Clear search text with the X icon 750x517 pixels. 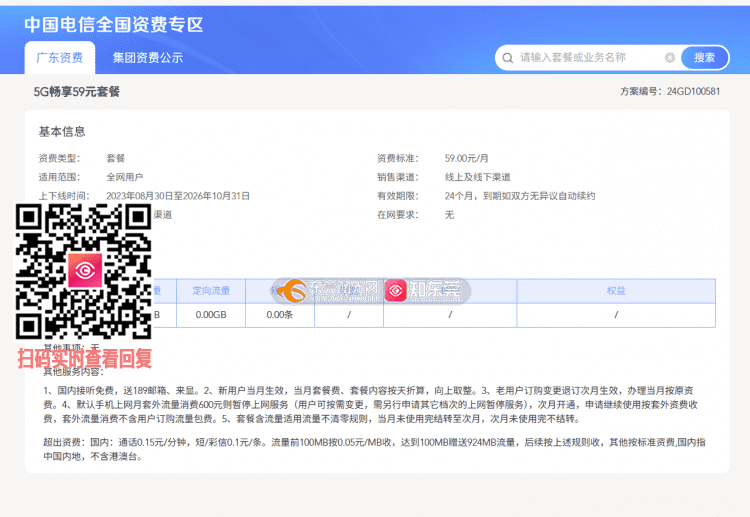670,58
